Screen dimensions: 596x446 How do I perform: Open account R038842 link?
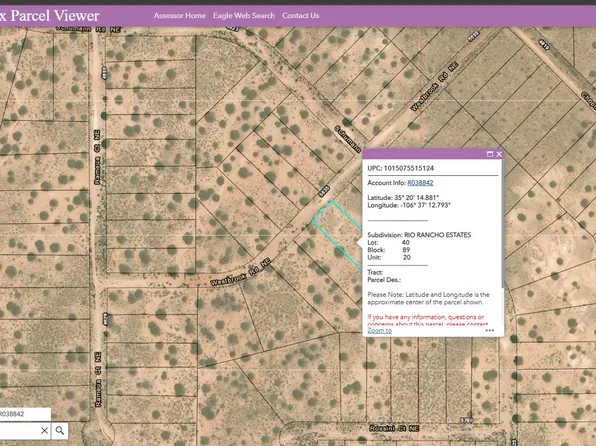(x=420, y=183)
